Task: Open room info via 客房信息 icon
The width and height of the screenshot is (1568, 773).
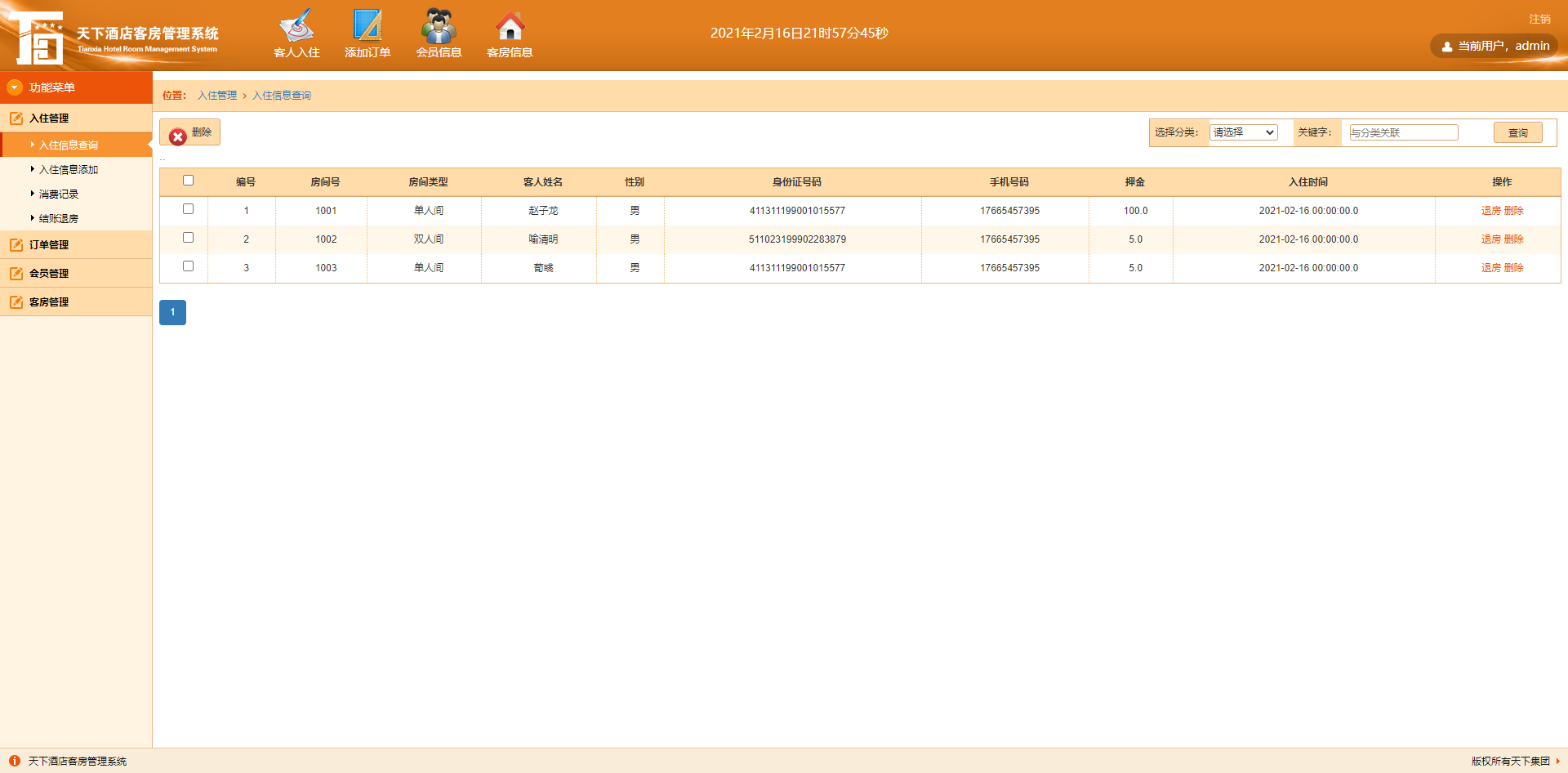Action: tap(509, 33)
